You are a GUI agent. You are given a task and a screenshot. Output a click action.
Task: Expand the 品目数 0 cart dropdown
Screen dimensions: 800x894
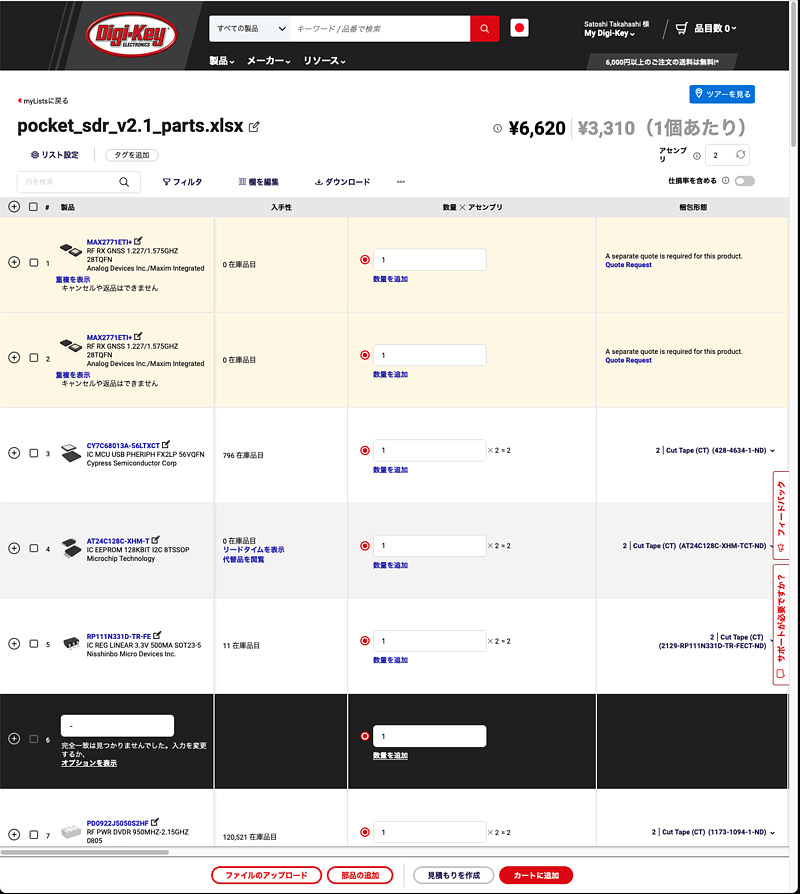715,28
